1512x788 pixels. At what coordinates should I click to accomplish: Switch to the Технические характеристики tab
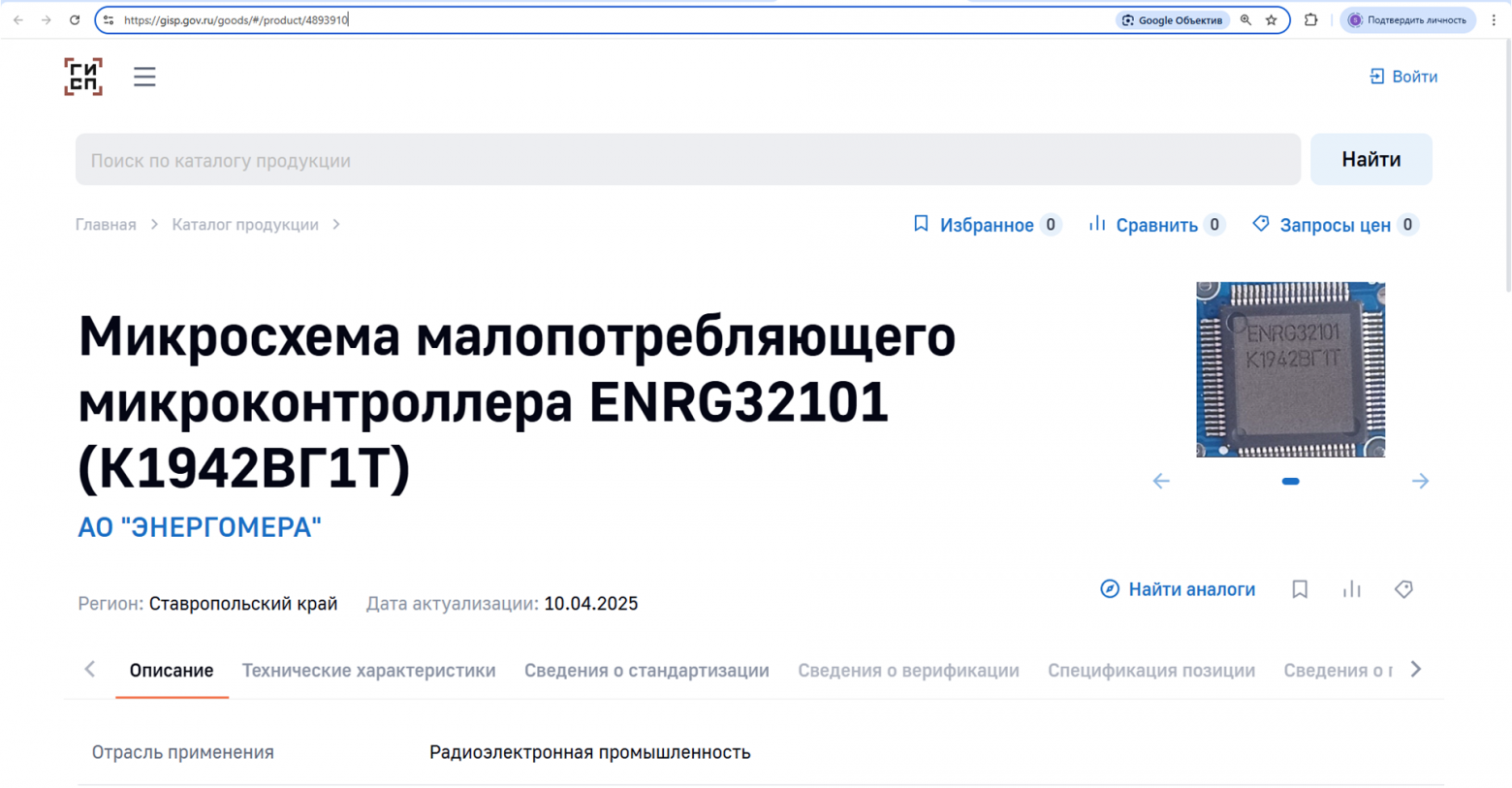point(368,669)
